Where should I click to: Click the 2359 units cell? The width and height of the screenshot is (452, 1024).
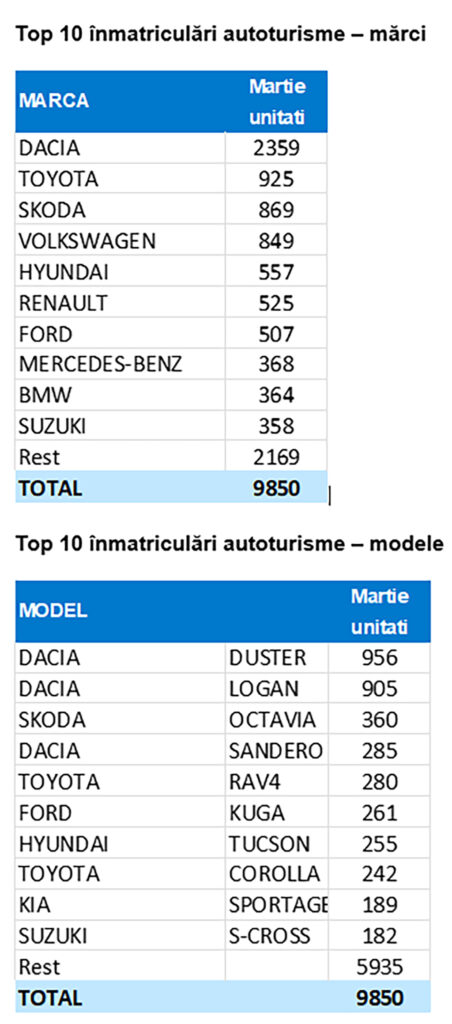(x=276, y=148)
